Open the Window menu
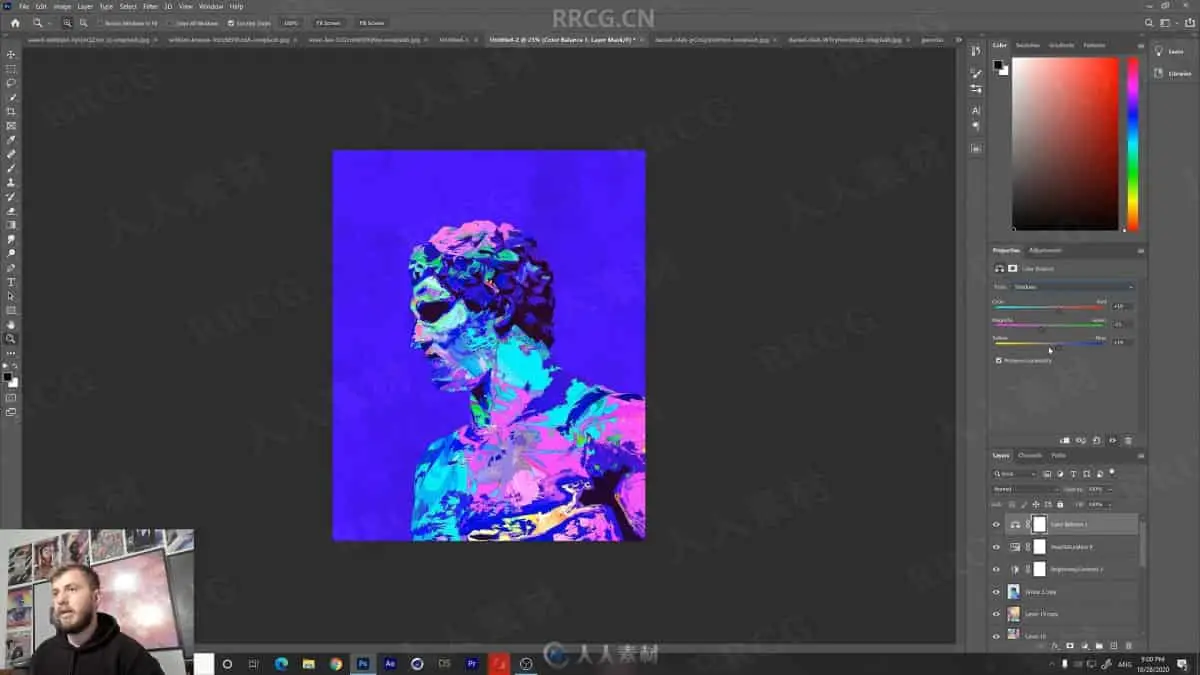Image resolution: width=1200 pixels, height=675 pixels. point(211,6)
